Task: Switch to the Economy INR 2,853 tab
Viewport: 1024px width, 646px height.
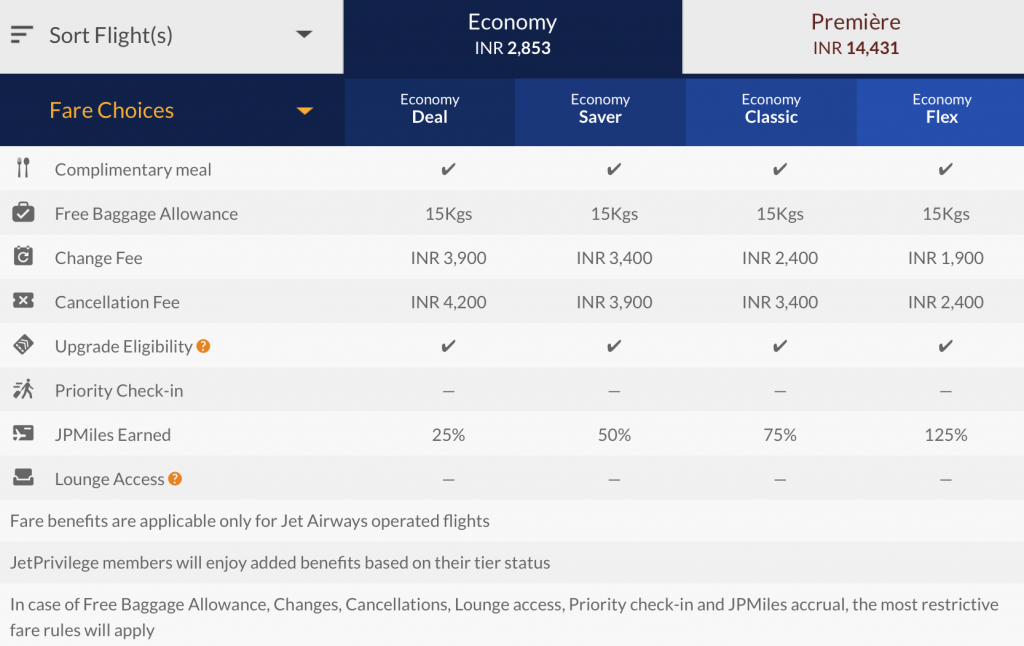Action: (x=512, y=36)
